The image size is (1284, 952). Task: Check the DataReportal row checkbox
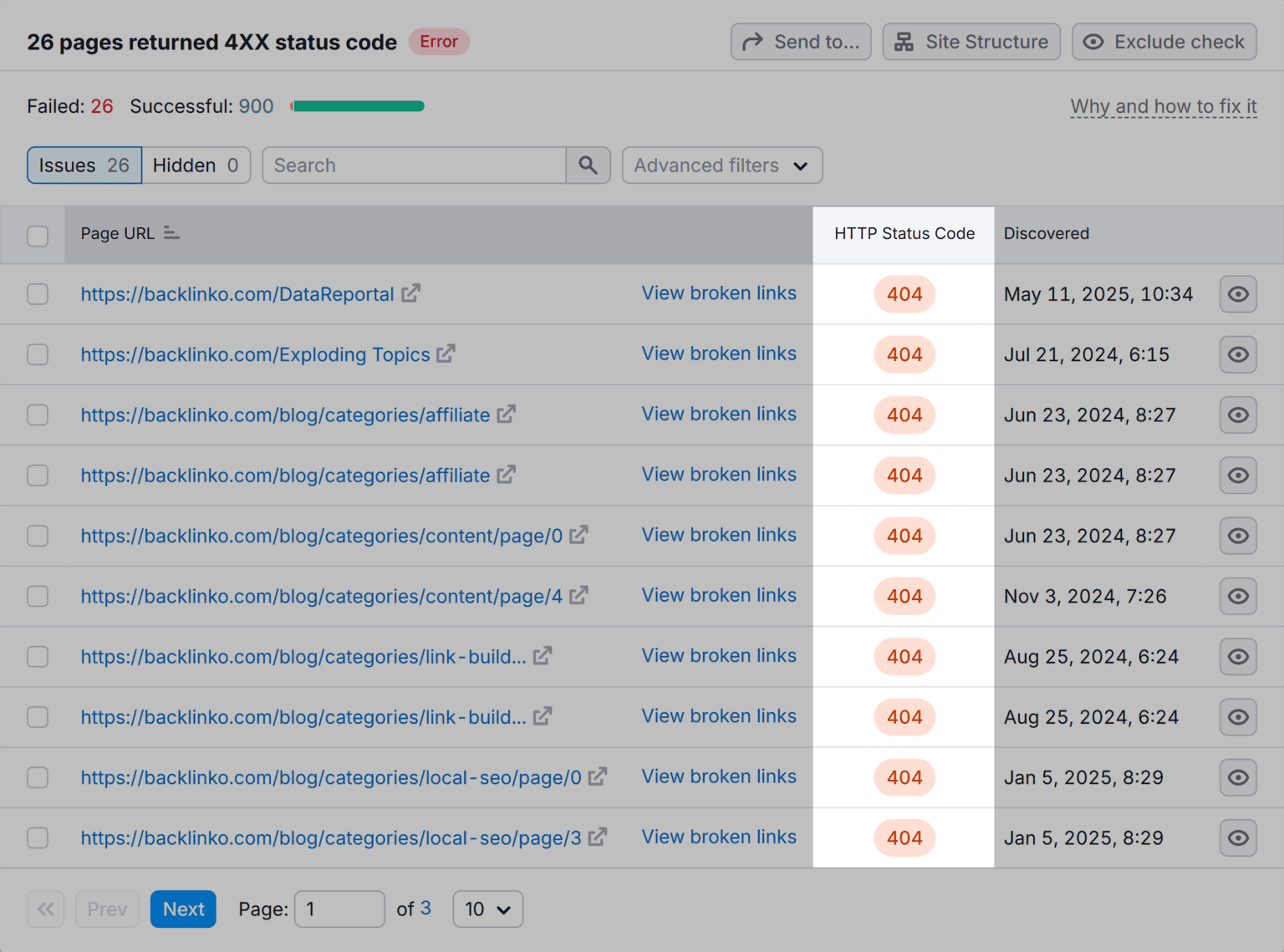(38, 294)
